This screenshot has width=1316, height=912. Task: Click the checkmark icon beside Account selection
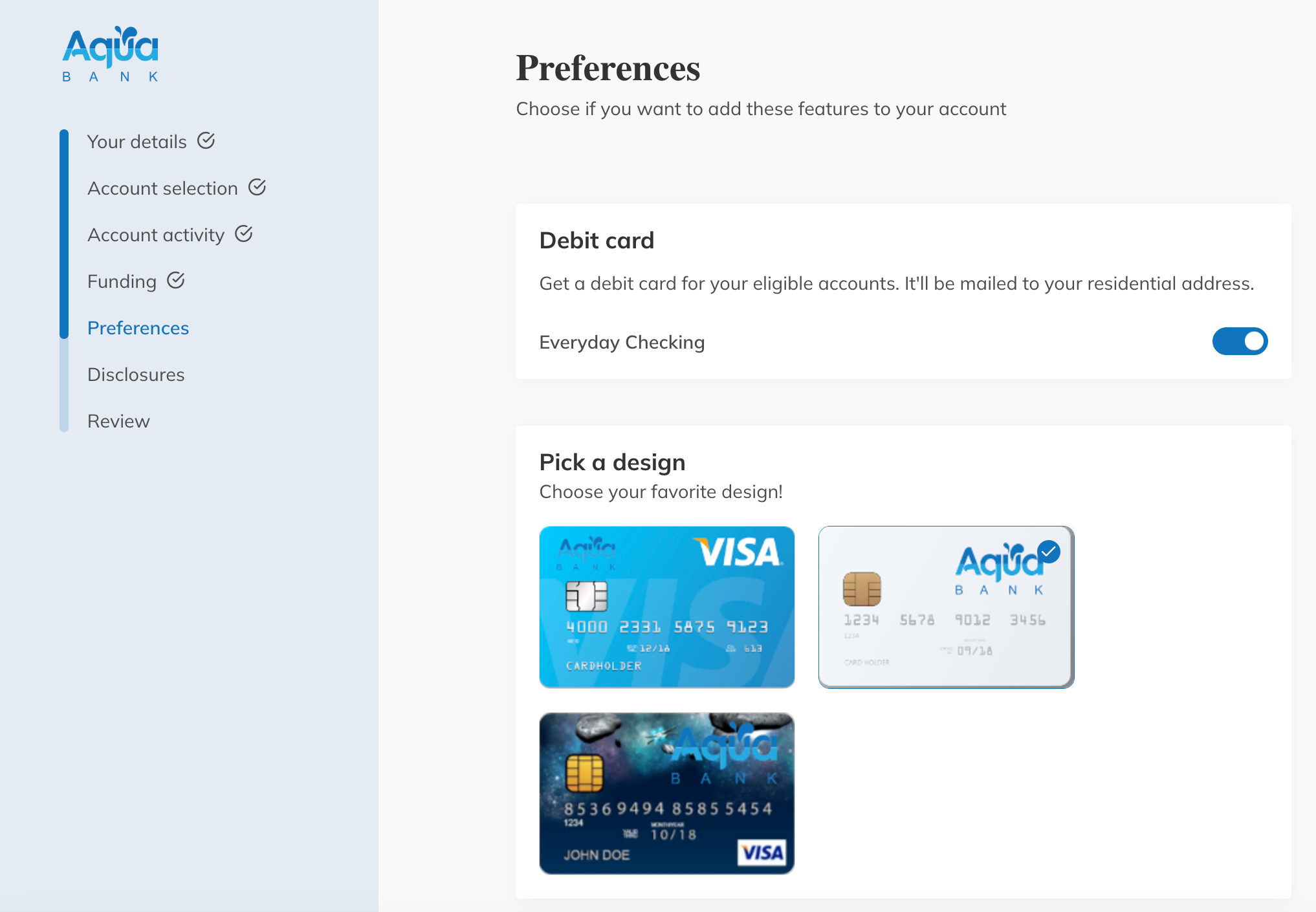[257, 187]
